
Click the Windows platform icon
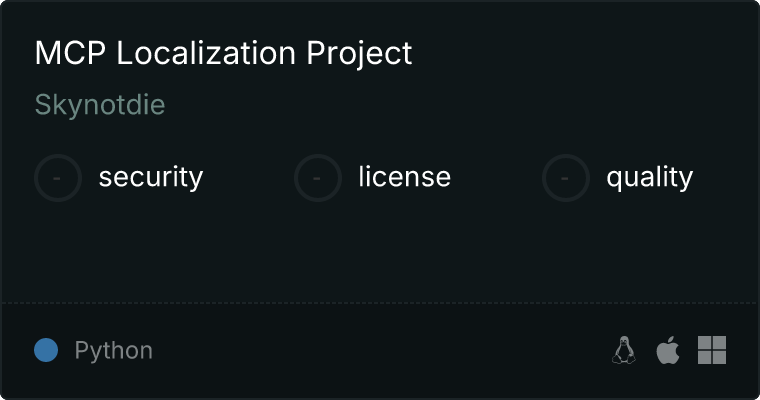pyautogui.click(x=712, y=350)
